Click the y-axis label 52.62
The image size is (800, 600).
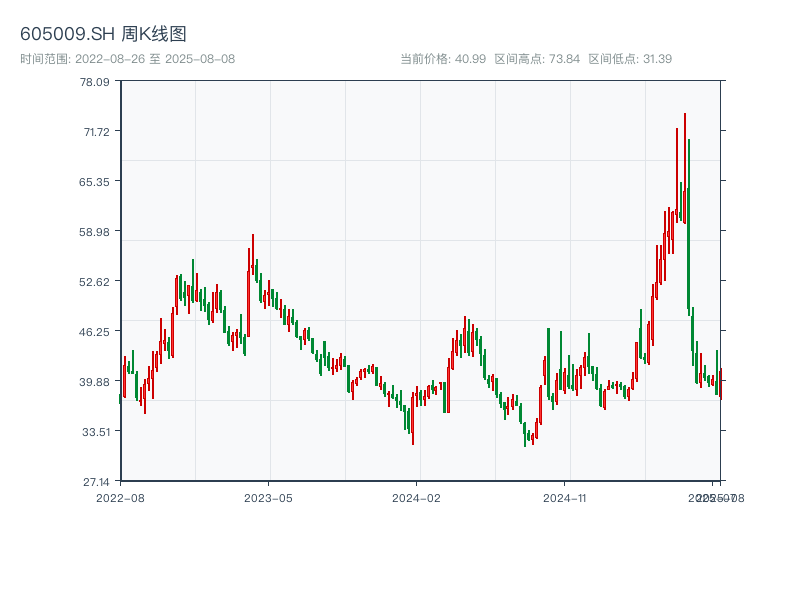click(x=94, y=282)
